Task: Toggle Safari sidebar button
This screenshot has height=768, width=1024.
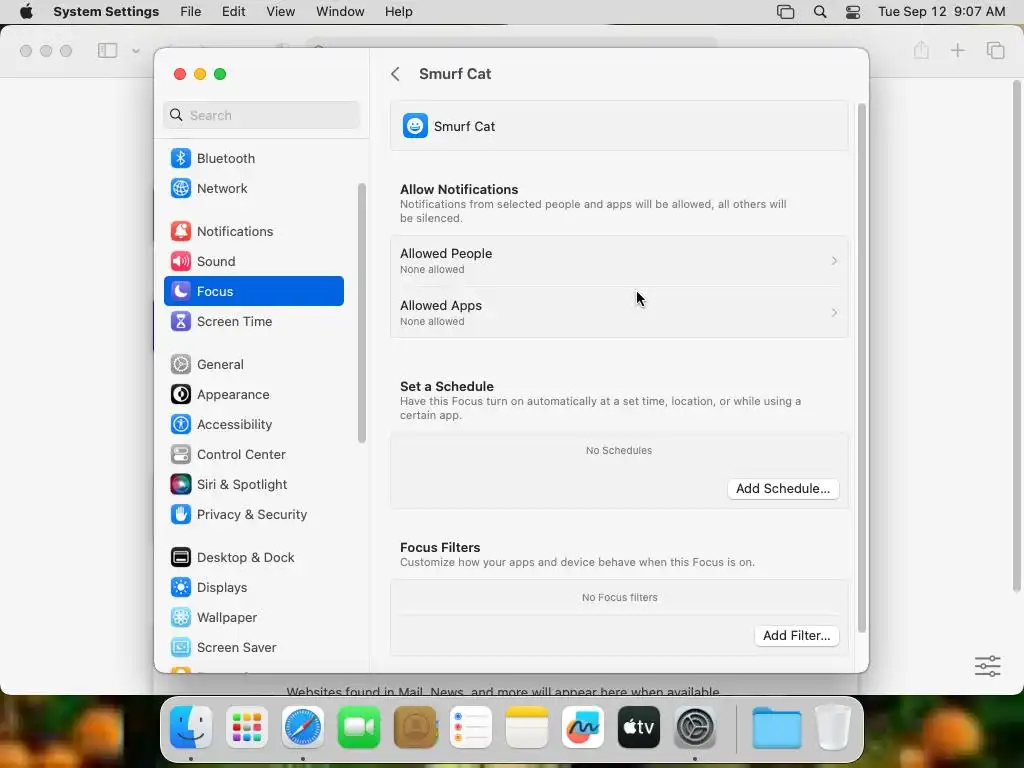Action: [x=108, y=50]
